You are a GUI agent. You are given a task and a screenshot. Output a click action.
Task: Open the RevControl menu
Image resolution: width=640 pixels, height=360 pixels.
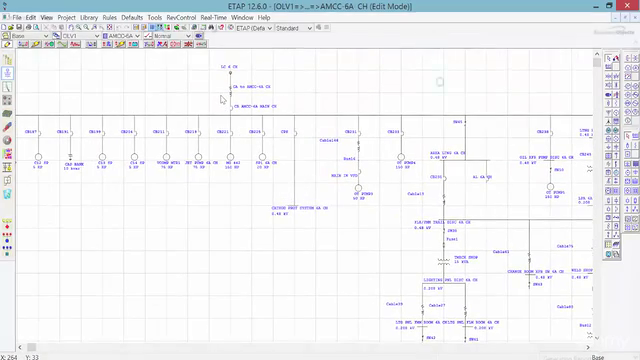[x=181, y=18]
